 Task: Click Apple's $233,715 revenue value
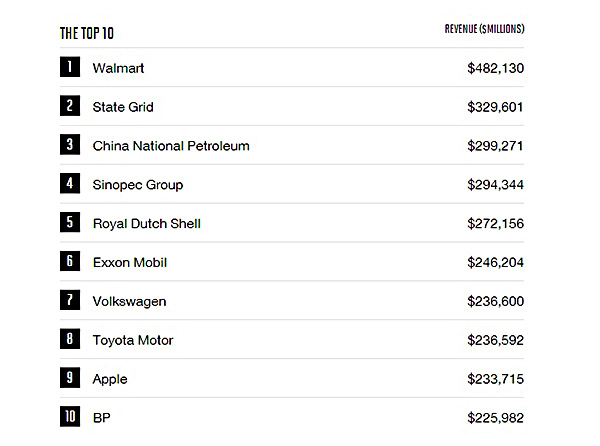coord(495,379)
